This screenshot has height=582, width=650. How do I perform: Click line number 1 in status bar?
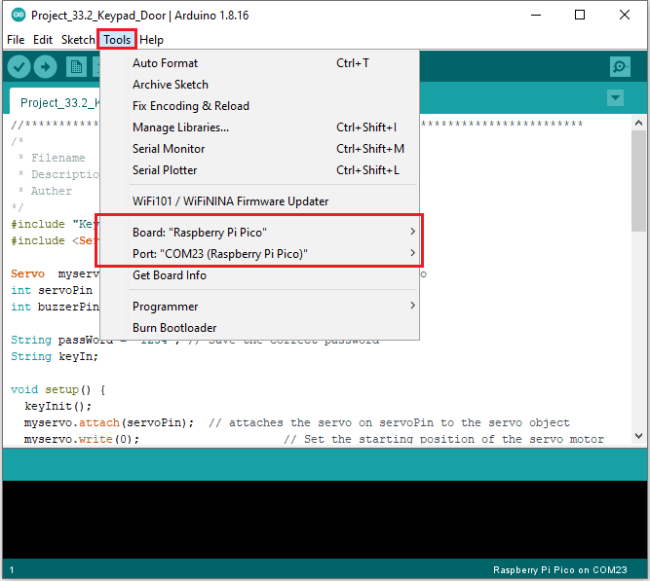coord(12,570)
